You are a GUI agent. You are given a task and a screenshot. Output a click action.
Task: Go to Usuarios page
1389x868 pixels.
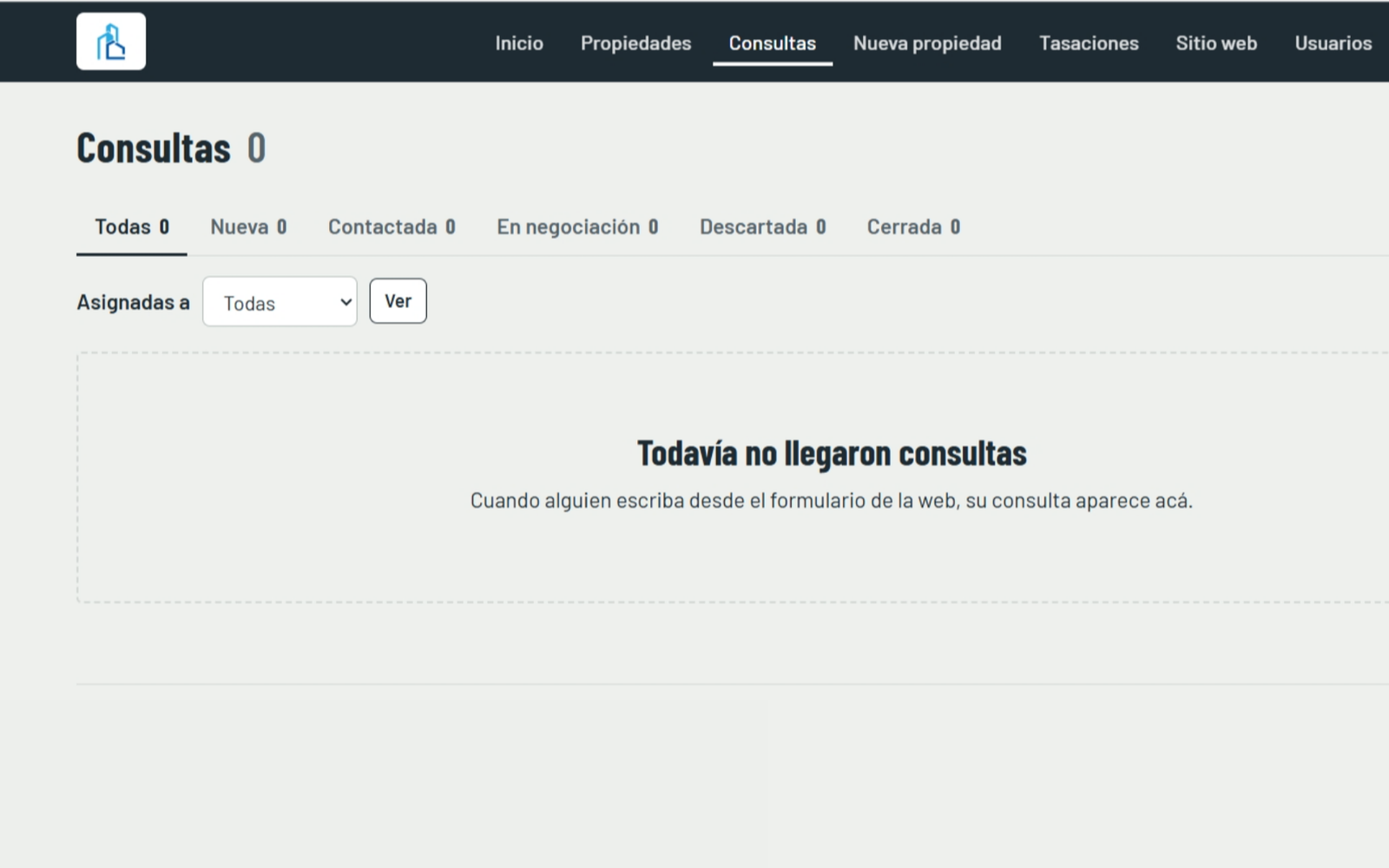click(x=1333, y=43)
